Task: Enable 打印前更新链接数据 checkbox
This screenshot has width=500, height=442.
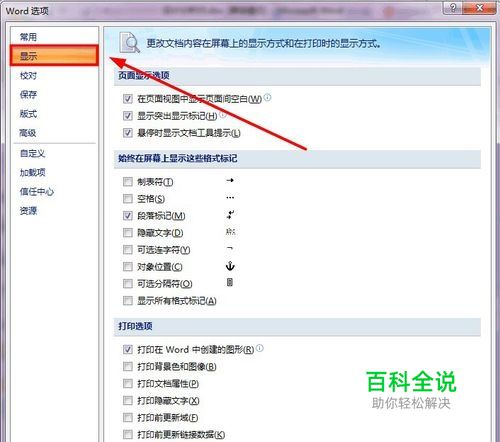Action: [128, 434]
